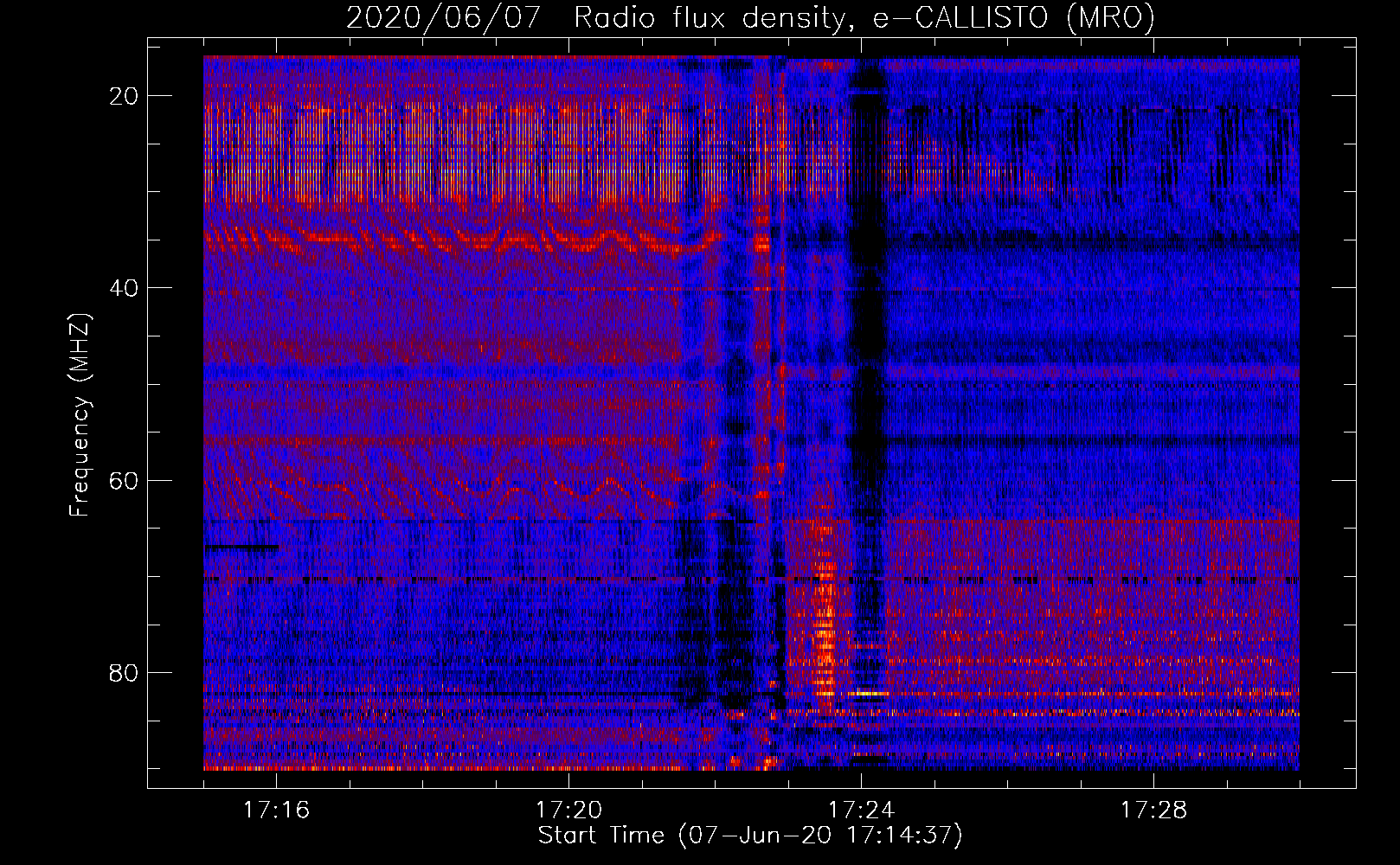Screen dimensions: 1400x865
Task: Click the '80' frequency tick label
Action: click(x=124, y=672)
